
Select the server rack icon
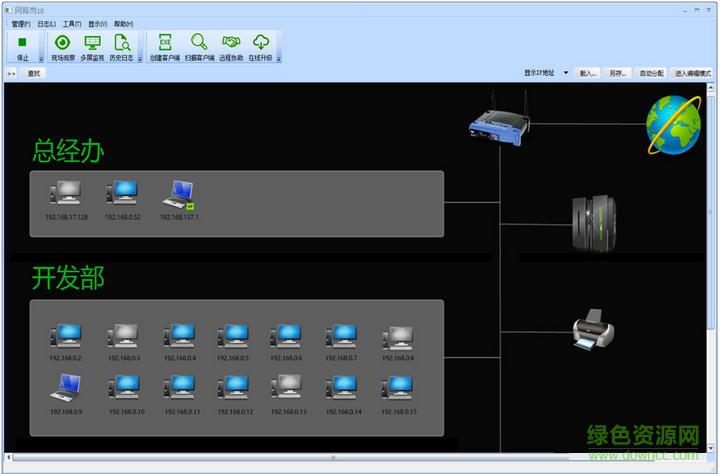click(592, 222)
